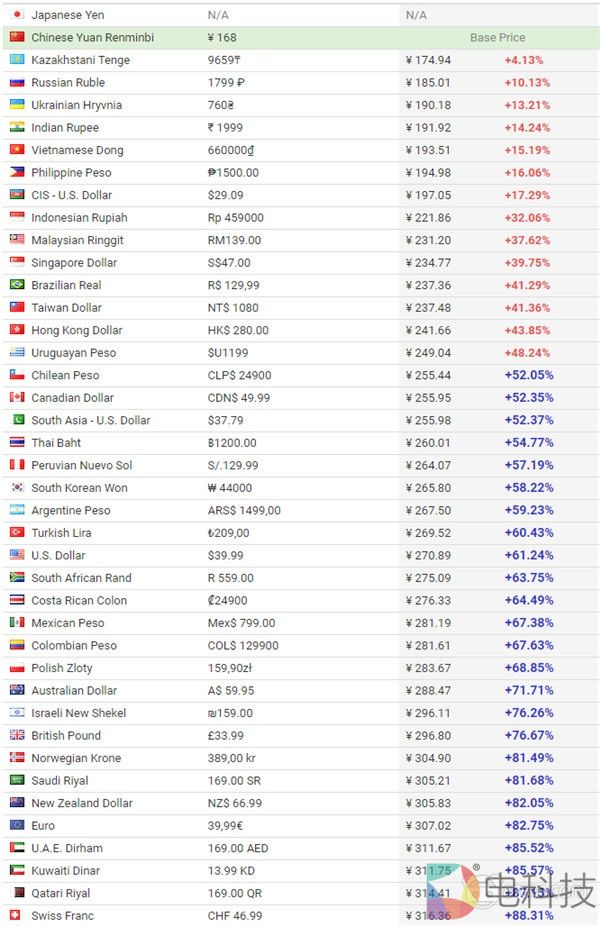600x926 pixels.
Task: Select the ¥ 168 Chinese Yuan price
Action: point(222,38)
